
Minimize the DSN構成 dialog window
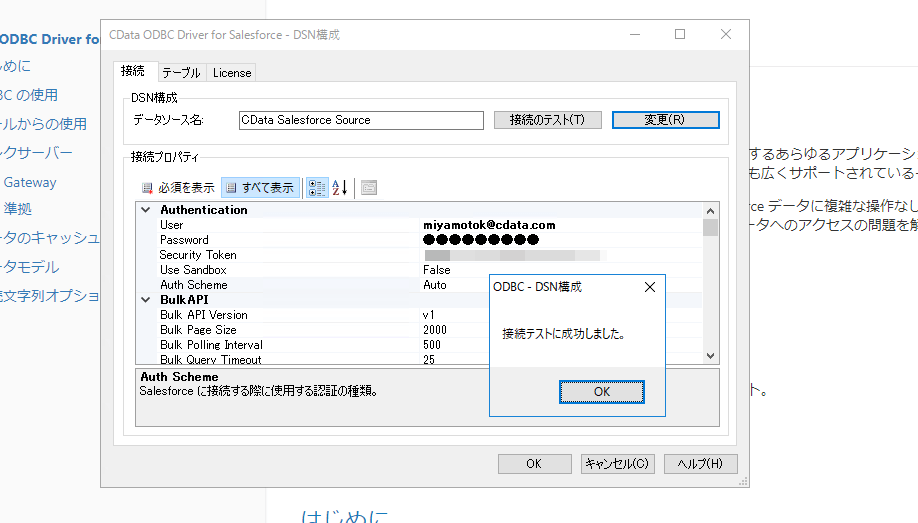click(635, 35)
